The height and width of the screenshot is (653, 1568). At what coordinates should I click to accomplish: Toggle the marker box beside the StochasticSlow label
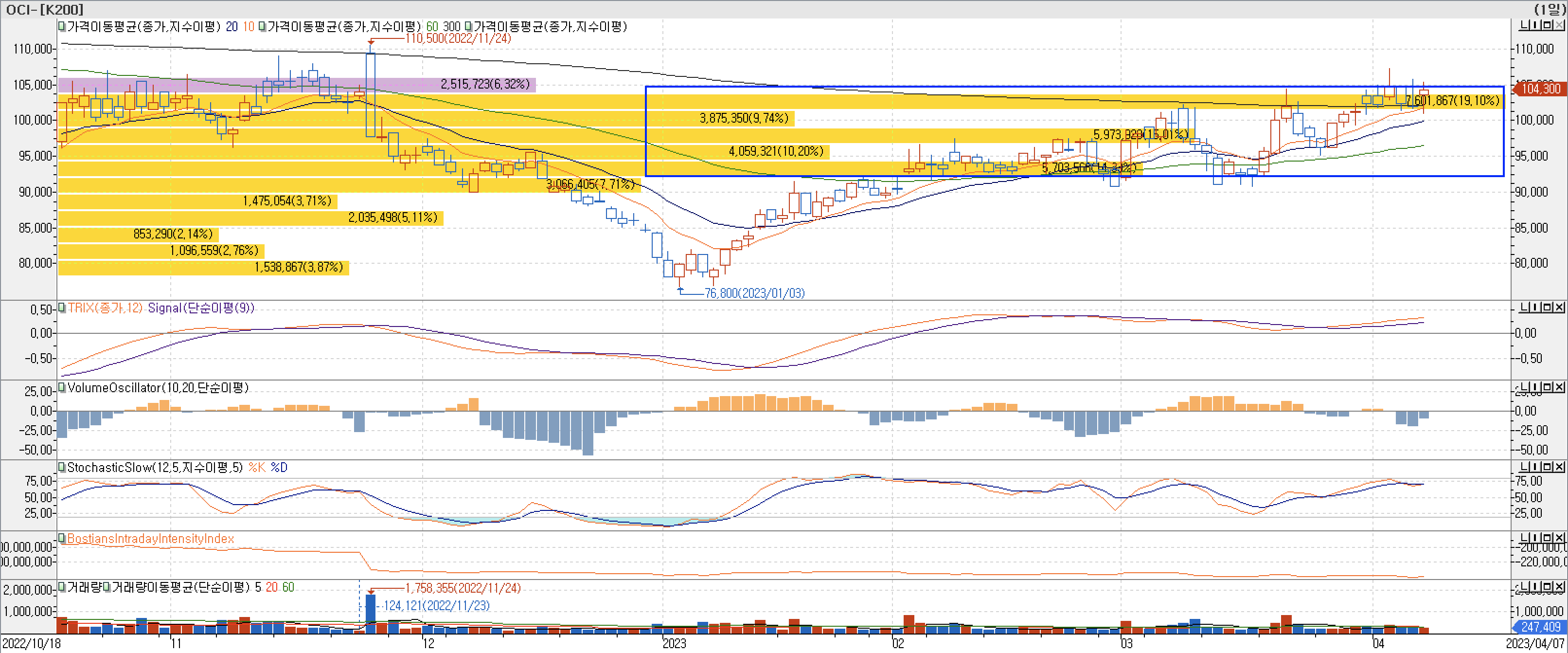click(61, 467)
